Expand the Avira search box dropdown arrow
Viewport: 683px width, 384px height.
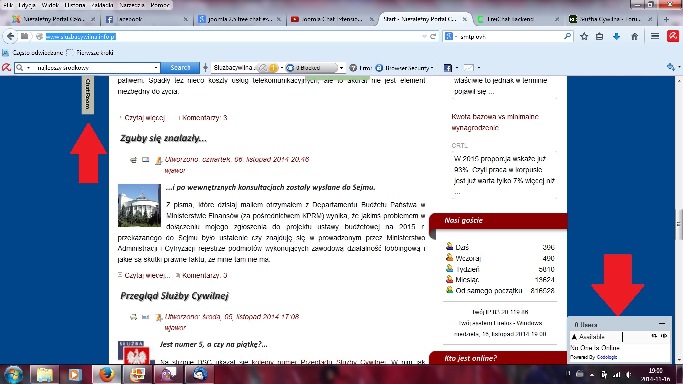pyautogui.click(x=156, y=68)
